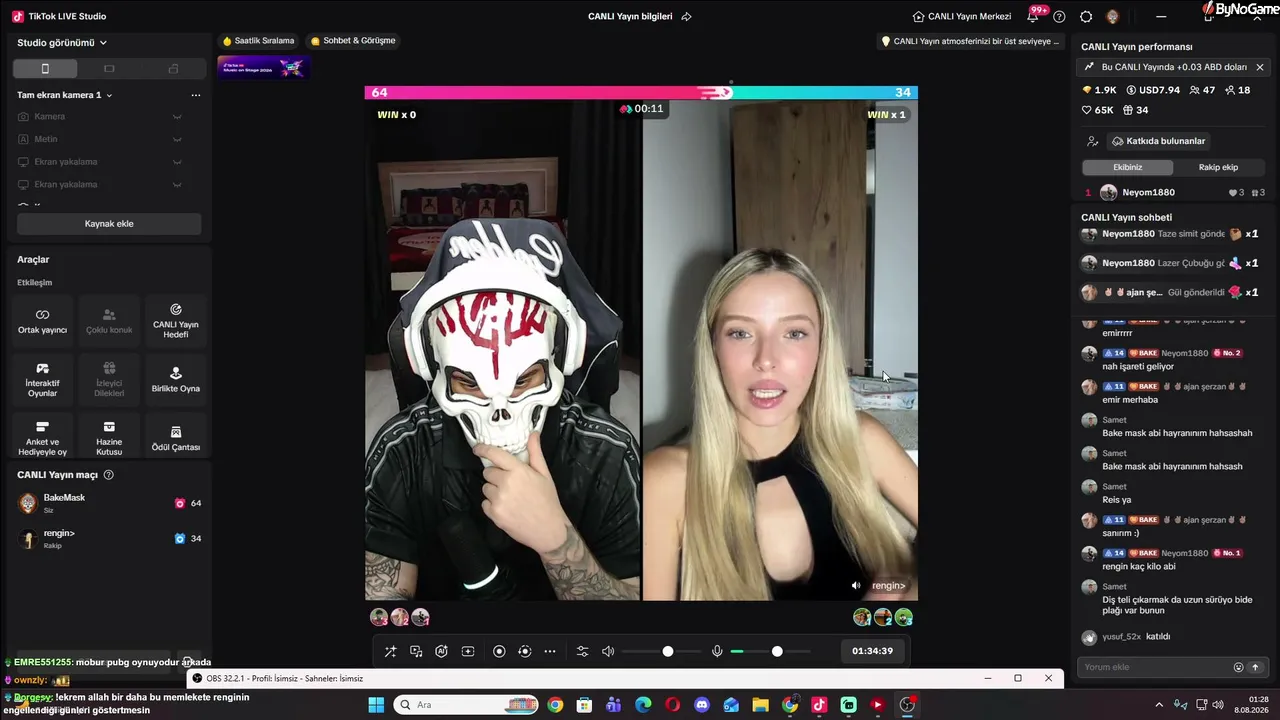Click the Music on Stage promo banner
This screenshot has height=720, width=1280.
point(263,67)
